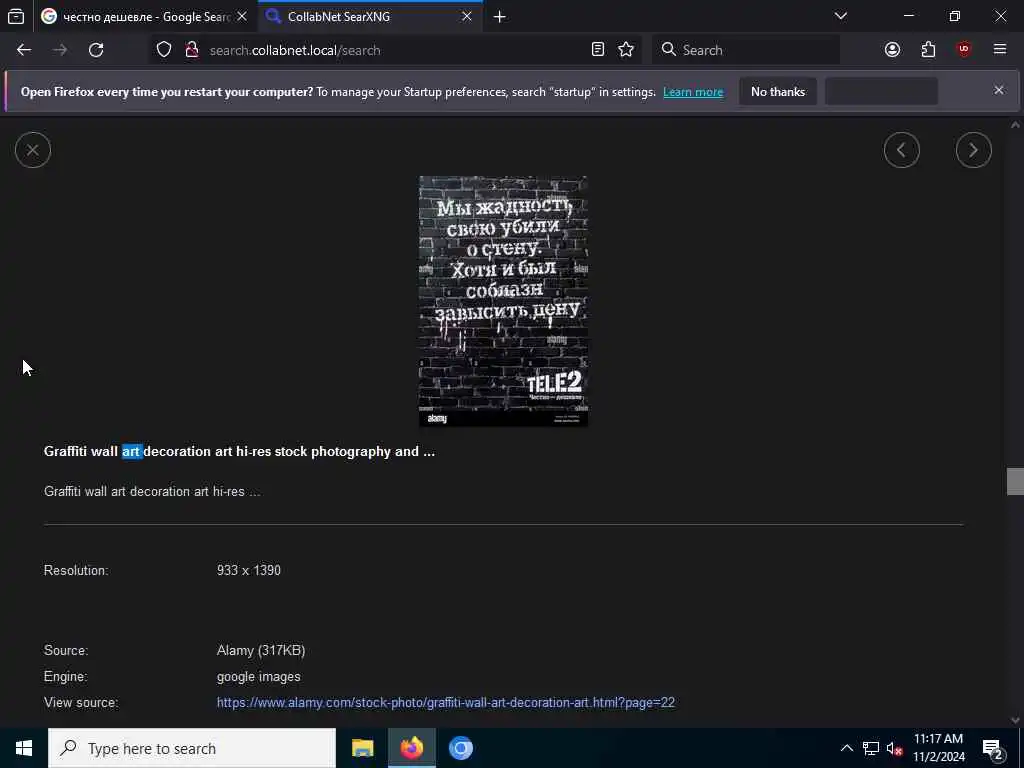The image size is (1024, 768).
Task: Click scrollbar down arrow
Action: point(1015,720)
